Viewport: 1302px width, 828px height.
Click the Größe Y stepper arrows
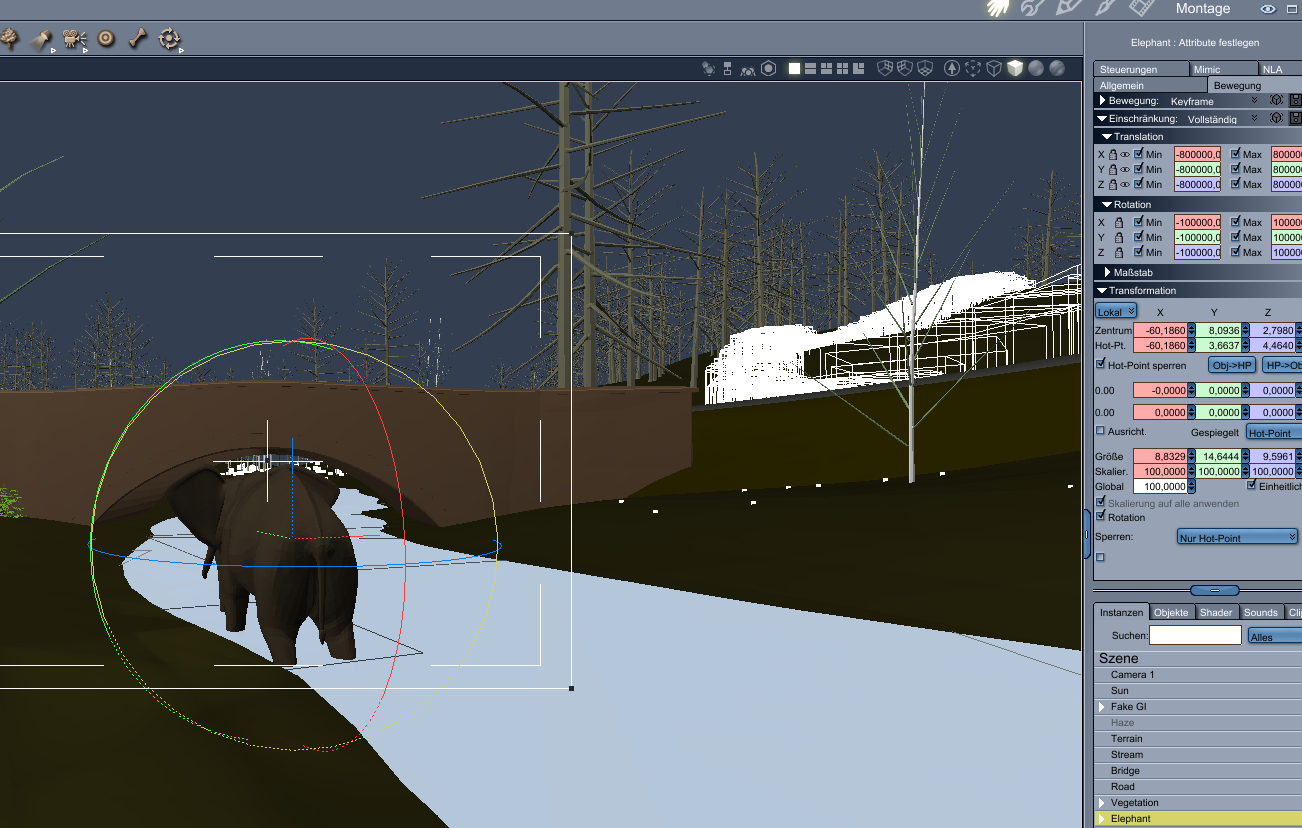1246,456
